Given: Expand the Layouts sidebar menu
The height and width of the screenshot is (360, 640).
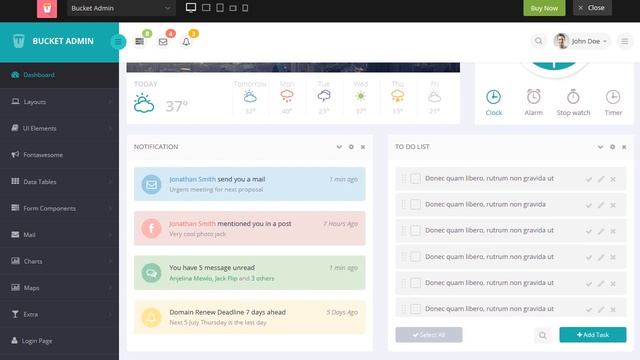Looking at the screenshot, I should click(60, 102).
